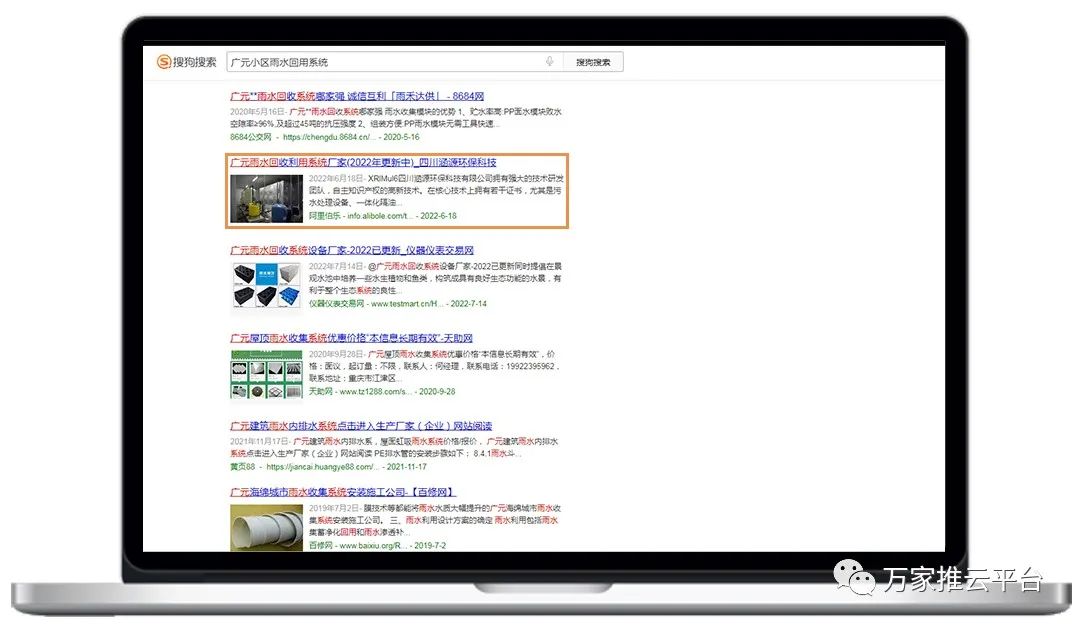This screenshot has width=1080, height=628.
Task: Open the 天助网 roof rainwater result title
Action: [x=351, y=338]
